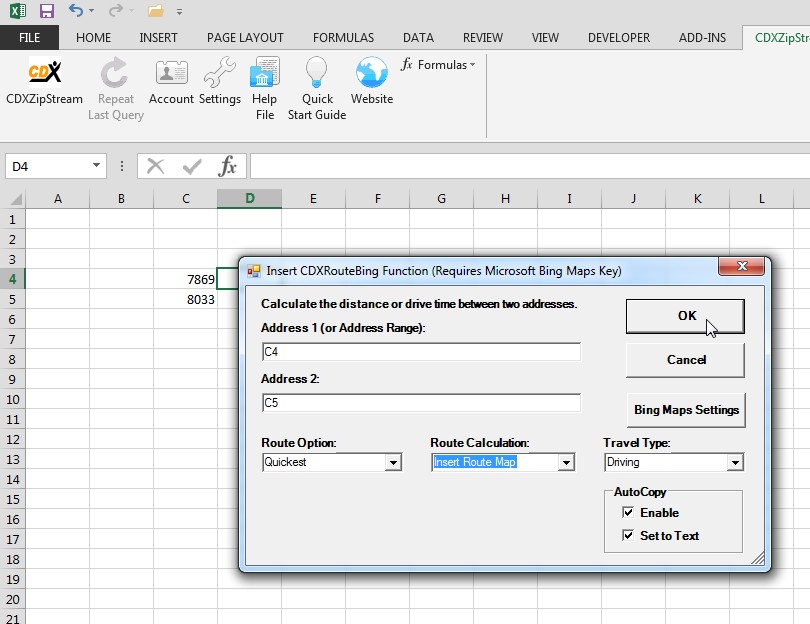Toggle the AutoCopy Enable checkbox
Screen dimensions: 810x624
point(628,512)
